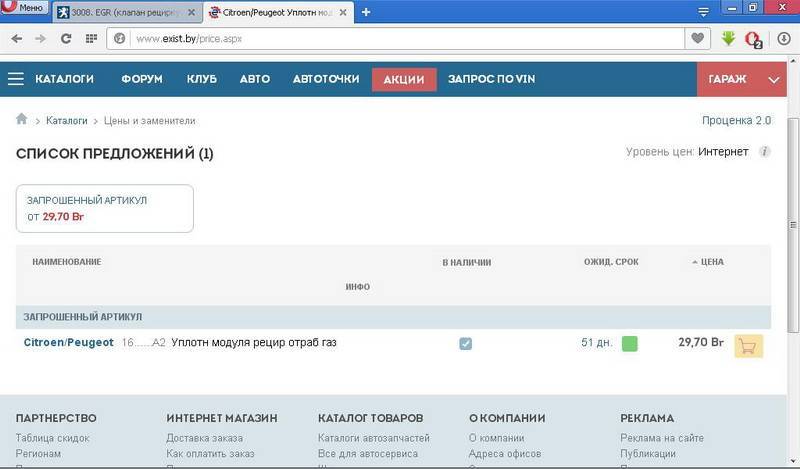Open the hamburger menu in site navigation
The image size is (800, 469).
click(15, 79)
